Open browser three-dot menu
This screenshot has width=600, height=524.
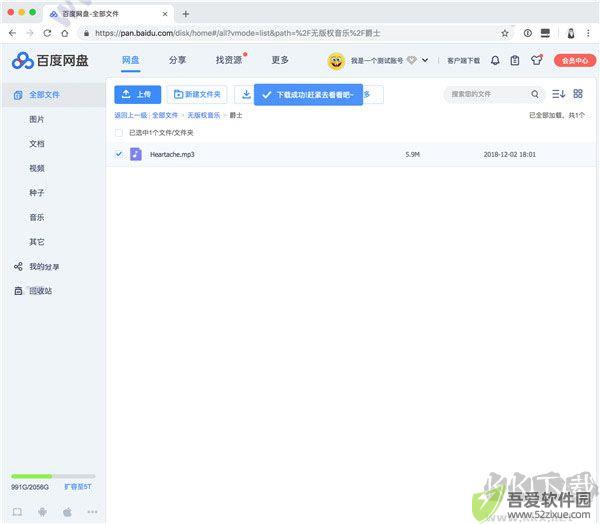click(x=588, y=33)
